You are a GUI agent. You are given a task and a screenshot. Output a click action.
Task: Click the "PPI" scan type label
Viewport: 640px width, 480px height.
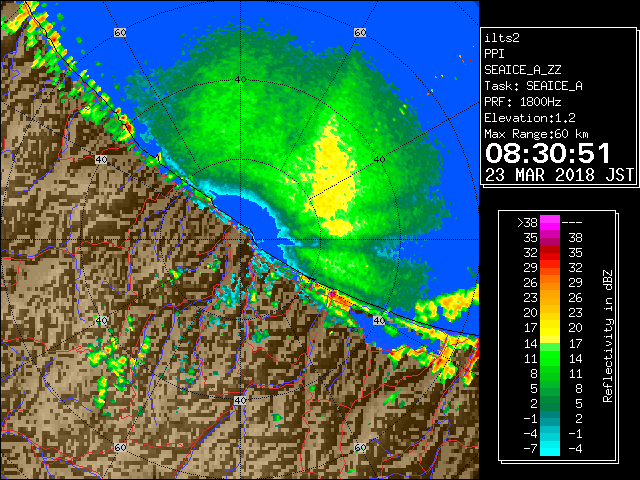[x=494, y=54]
